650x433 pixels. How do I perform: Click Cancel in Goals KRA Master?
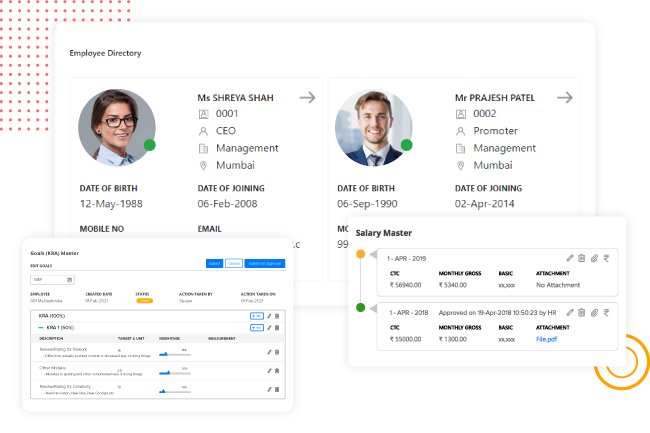234,263
